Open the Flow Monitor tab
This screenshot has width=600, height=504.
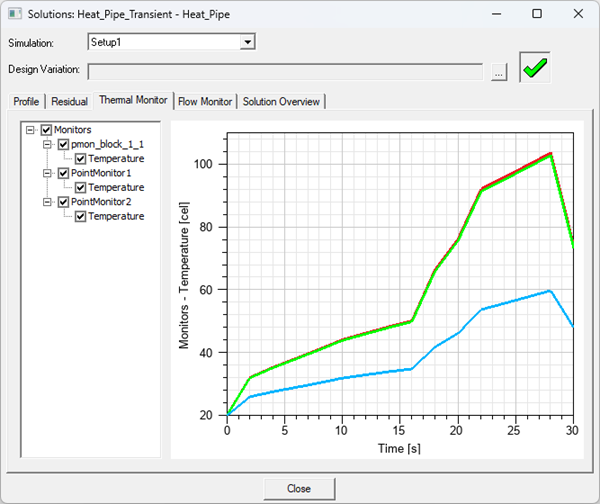tap(205, 101)
